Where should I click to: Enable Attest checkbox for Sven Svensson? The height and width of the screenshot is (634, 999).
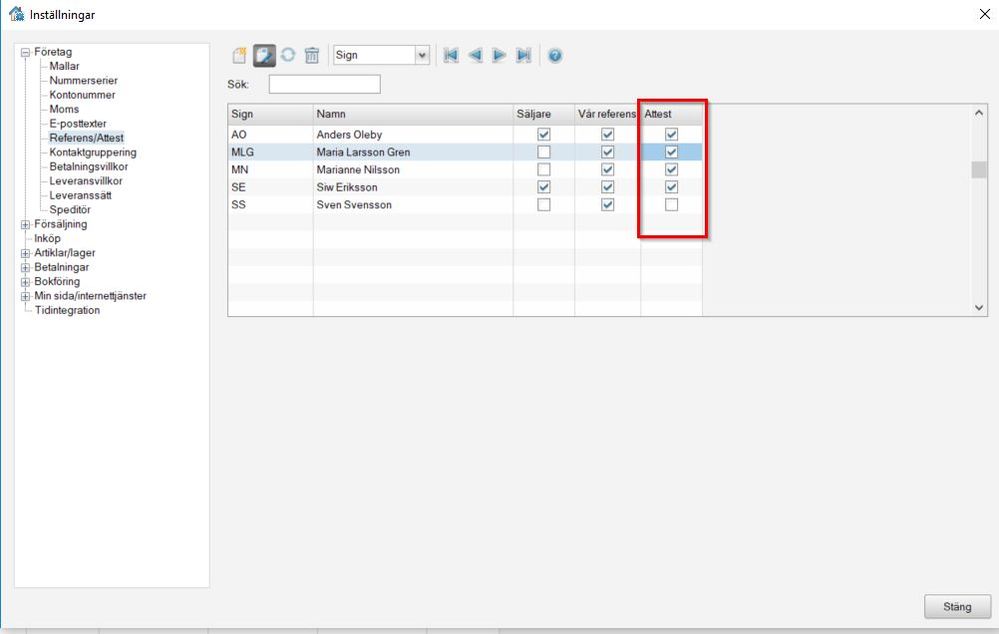[672, 205]
